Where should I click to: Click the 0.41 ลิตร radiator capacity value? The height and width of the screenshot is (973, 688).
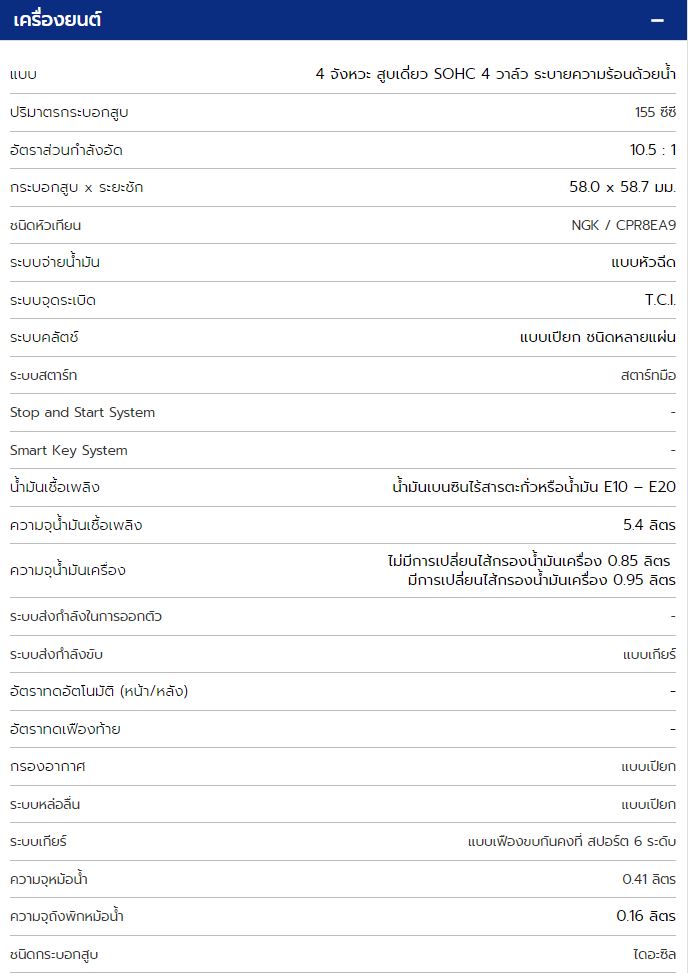[x=649, y=879]
